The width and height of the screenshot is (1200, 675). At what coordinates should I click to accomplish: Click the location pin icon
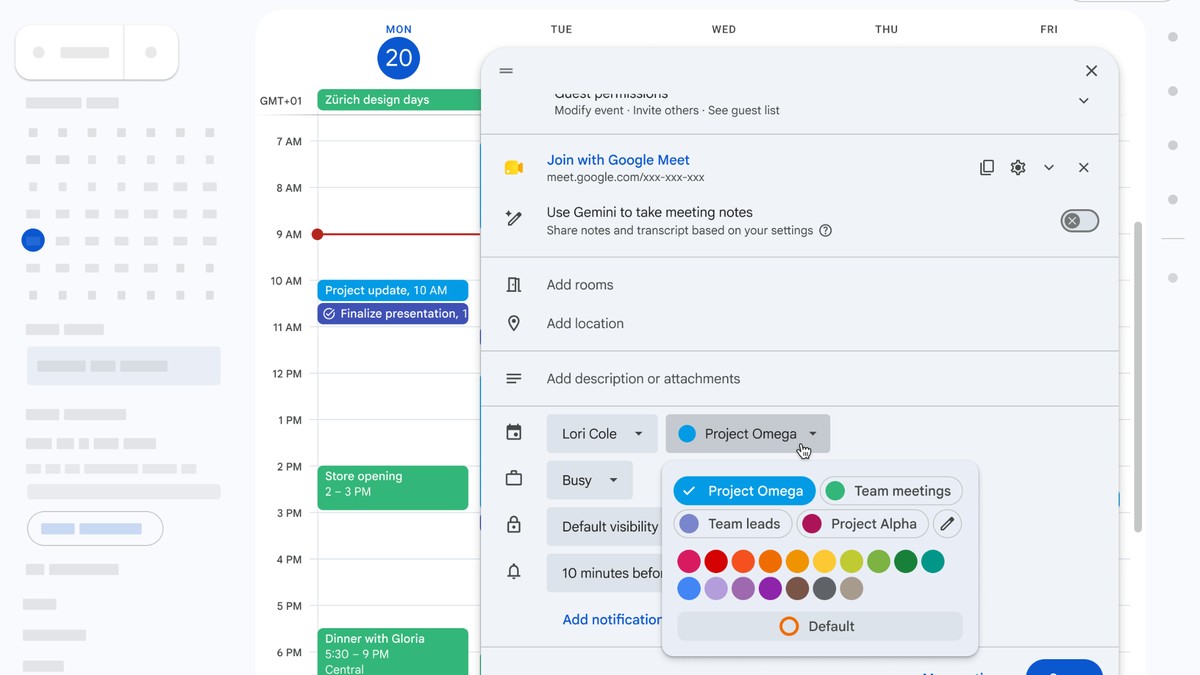pyautogui.click(x=514, y=323)
